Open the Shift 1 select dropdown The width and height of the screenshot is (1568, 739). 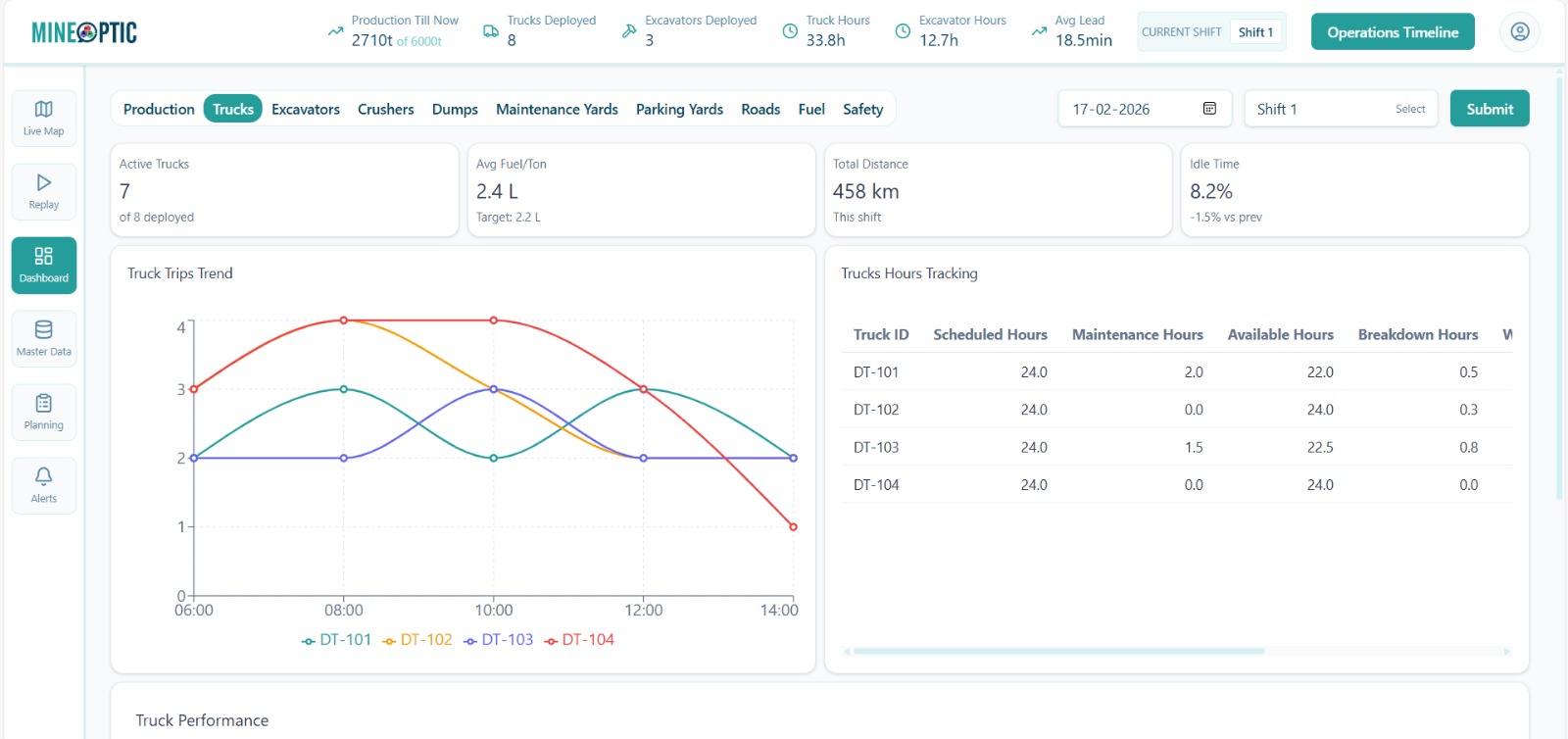click(x=1340, y=109)
